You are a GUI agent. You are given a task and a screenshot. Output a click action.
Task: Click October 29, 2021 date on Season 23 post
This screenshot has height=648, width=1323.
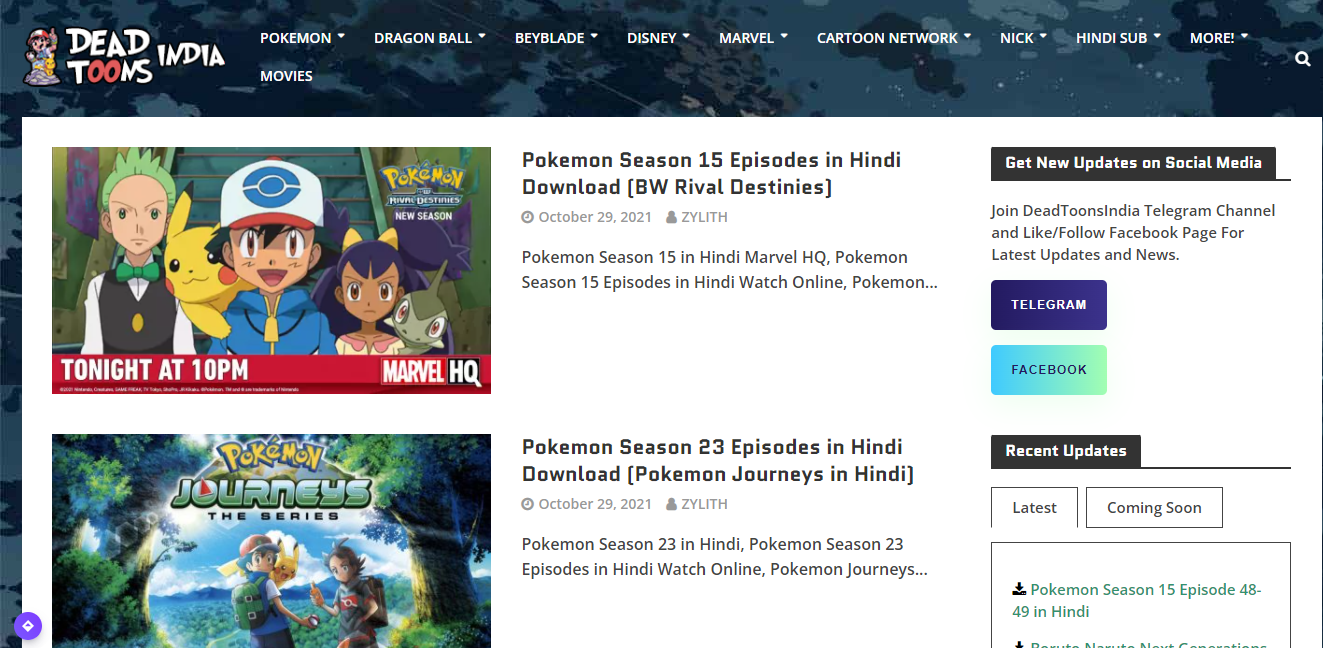click(x=595, y=504)
